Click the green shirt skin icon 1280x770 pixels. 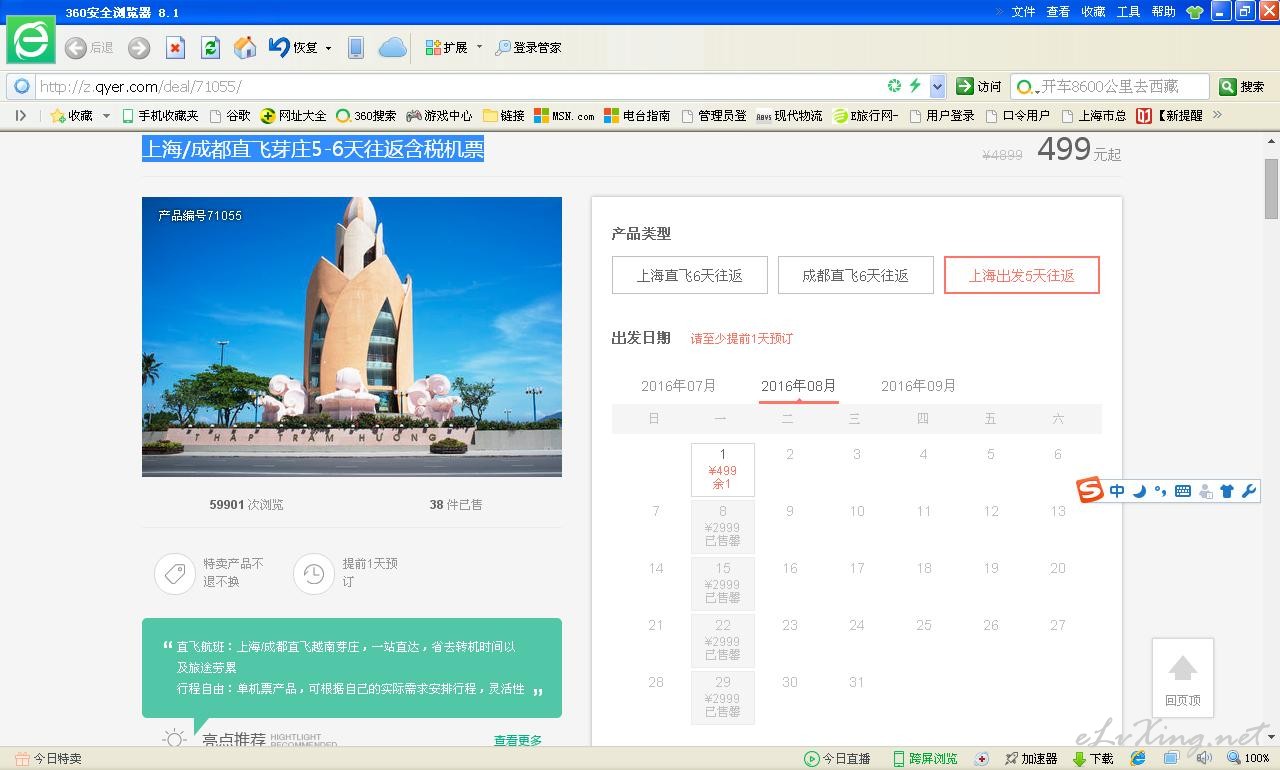point(1194,12)
